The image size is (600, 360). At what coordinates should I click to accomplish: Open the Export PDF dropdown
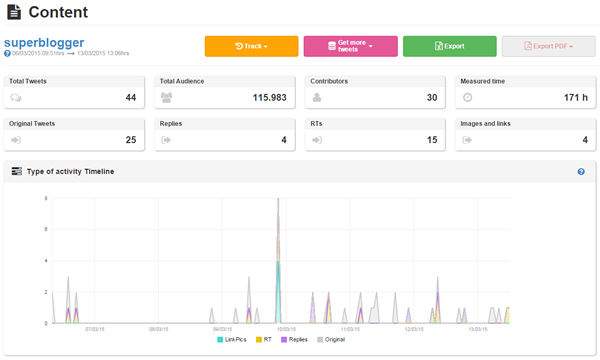(549, 46)
